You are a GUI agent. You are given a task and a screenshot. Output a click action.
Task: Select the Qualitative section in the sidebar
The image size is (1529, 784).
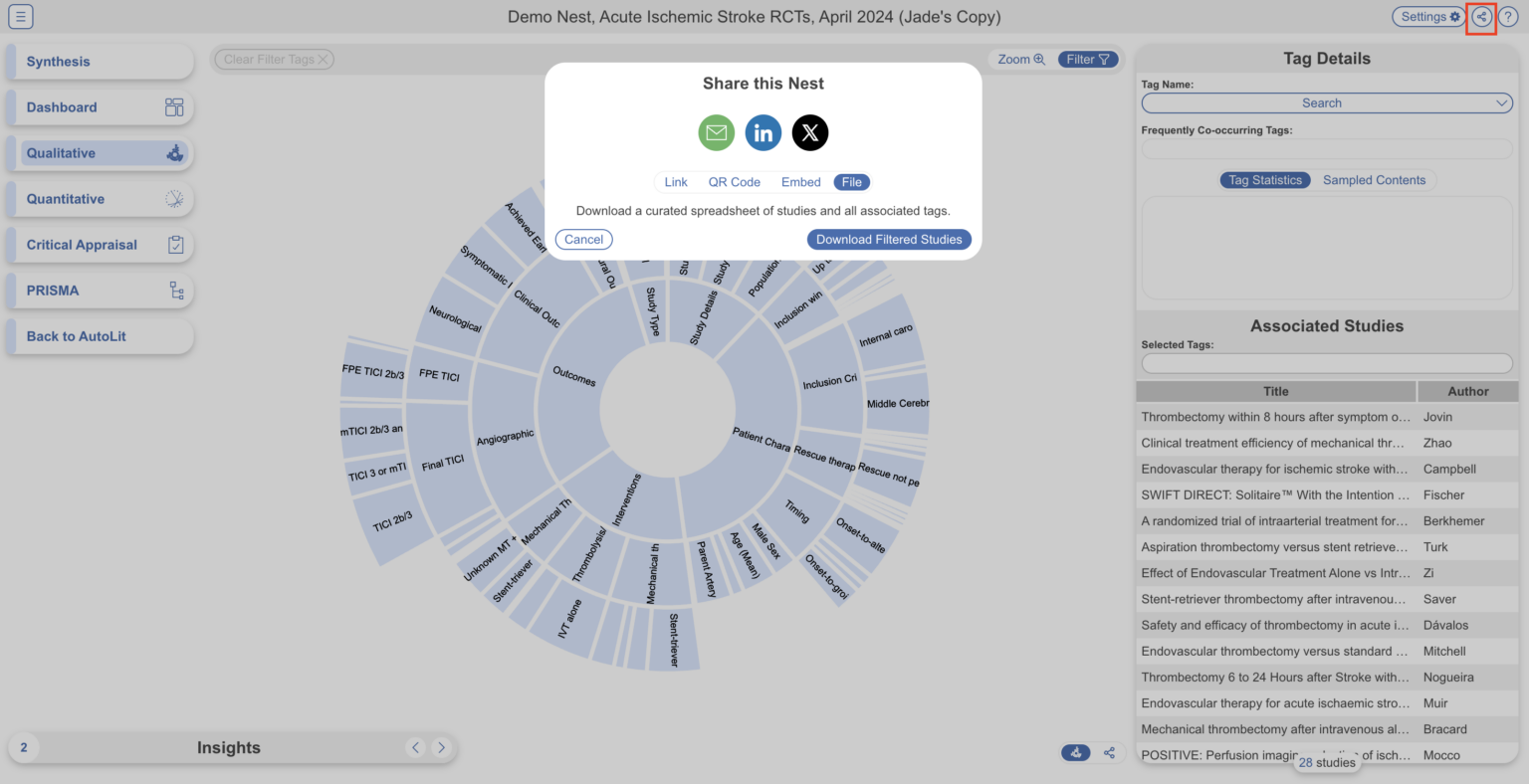click(x=99, y=153)
